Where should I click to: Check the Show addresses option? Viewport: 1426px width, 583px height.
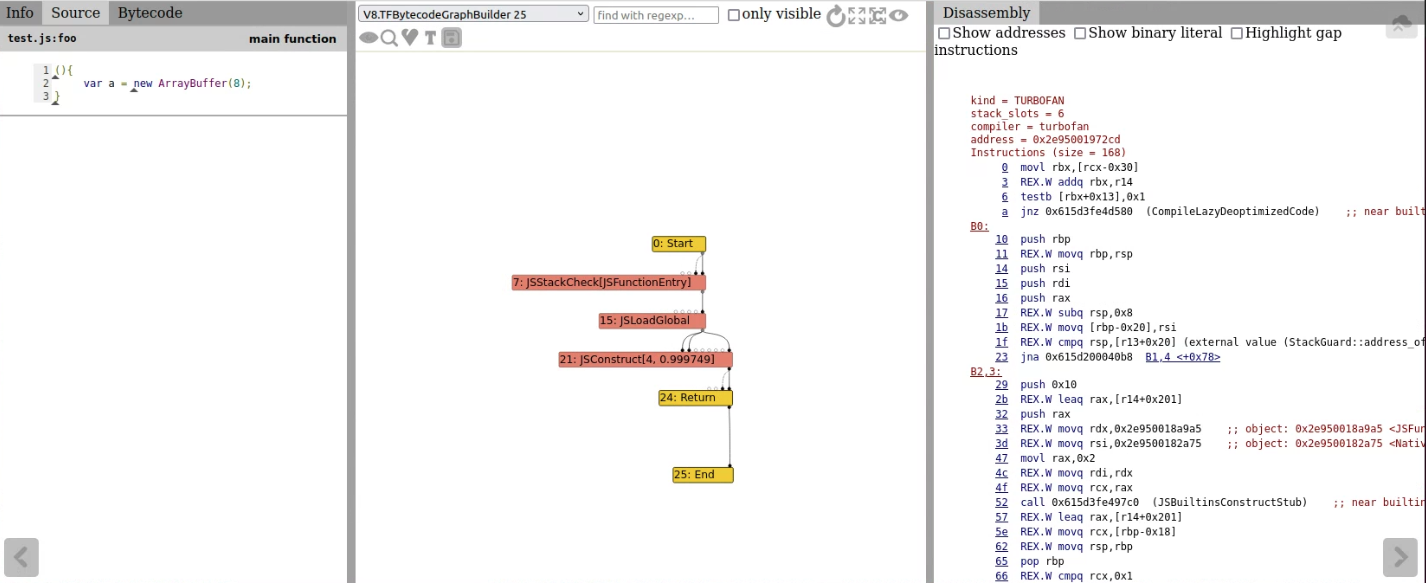944,33
